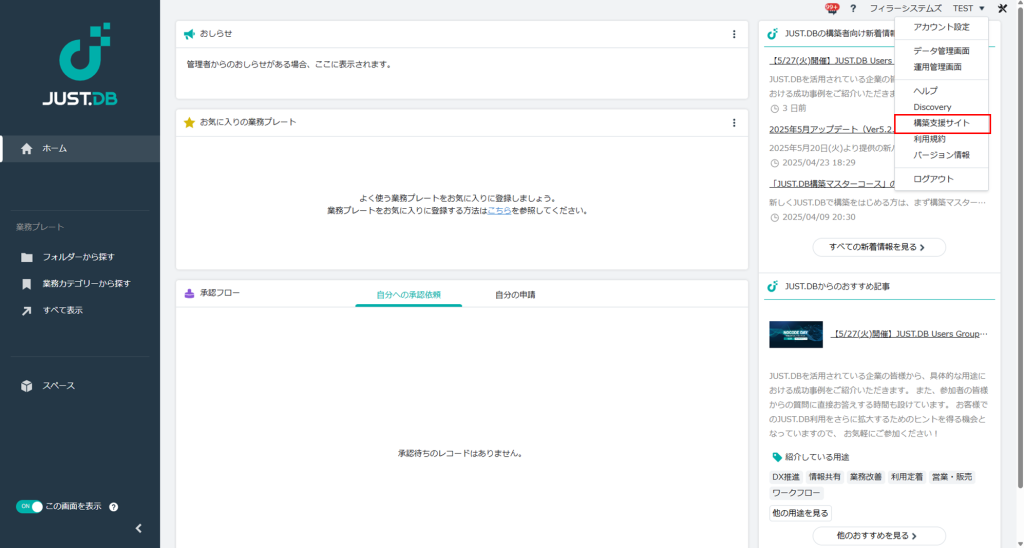Click the bookmark icon beside 業務カテゴリーから探す
This screenshot has width=1024, height=548.
click(x=27, y=284)
